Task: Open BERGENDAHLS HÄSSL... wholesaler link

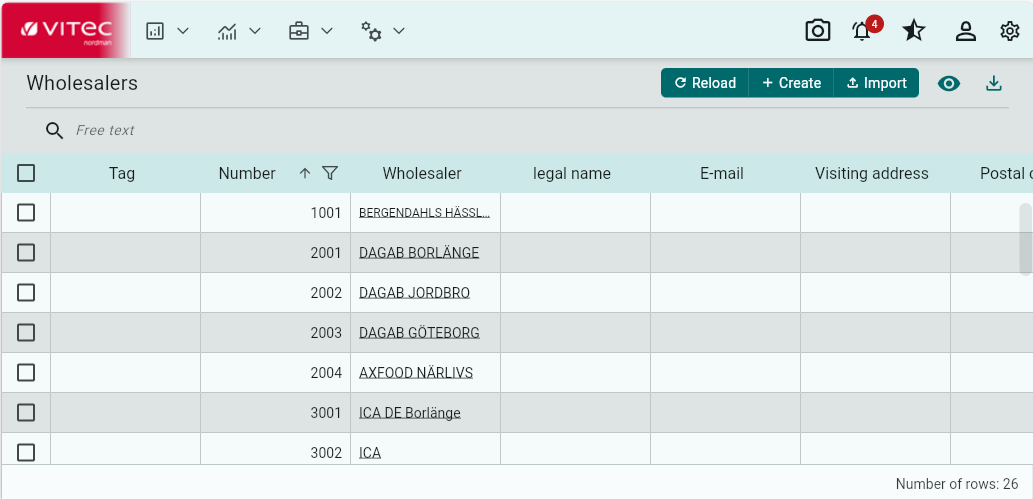Action: pyautogui.click(x=424, y=213)
